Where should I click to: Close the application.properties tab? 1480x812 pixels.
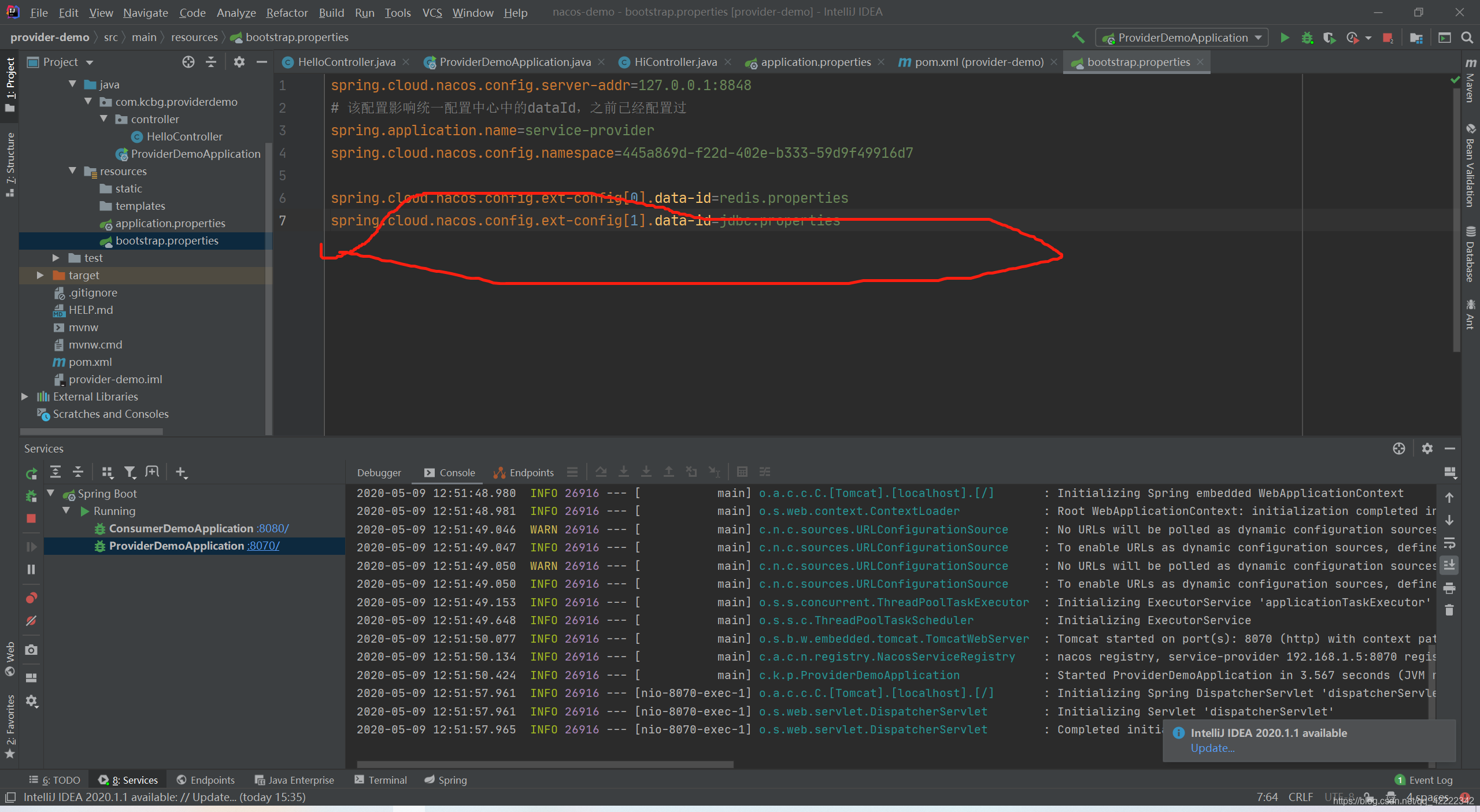tap(881, 62)
